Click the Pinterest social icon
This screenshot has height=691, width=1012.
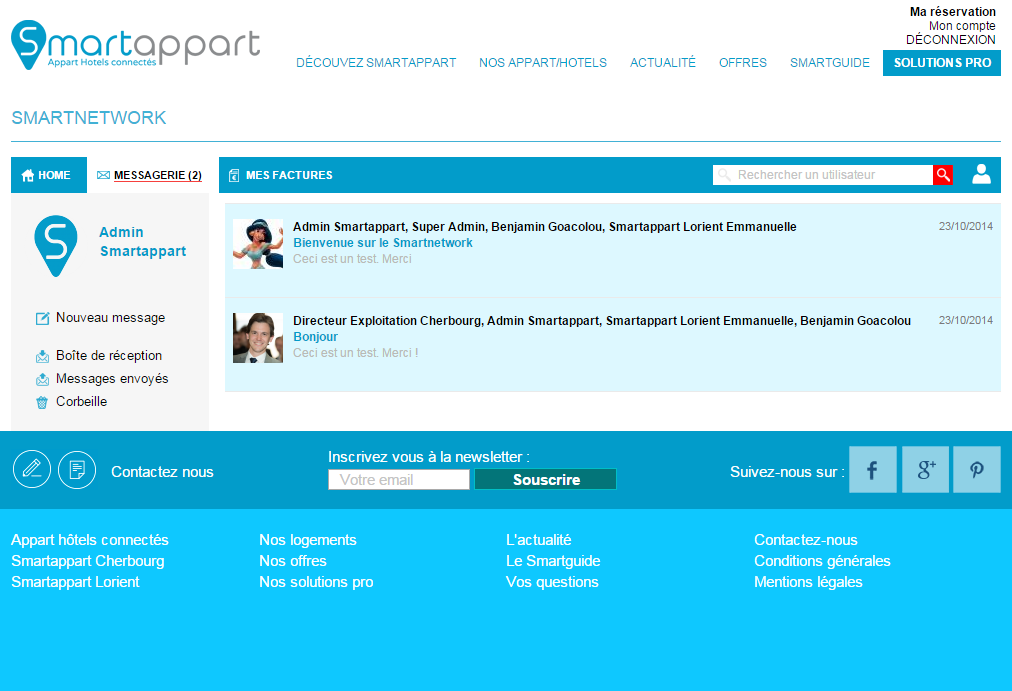(x=976, y=470)
